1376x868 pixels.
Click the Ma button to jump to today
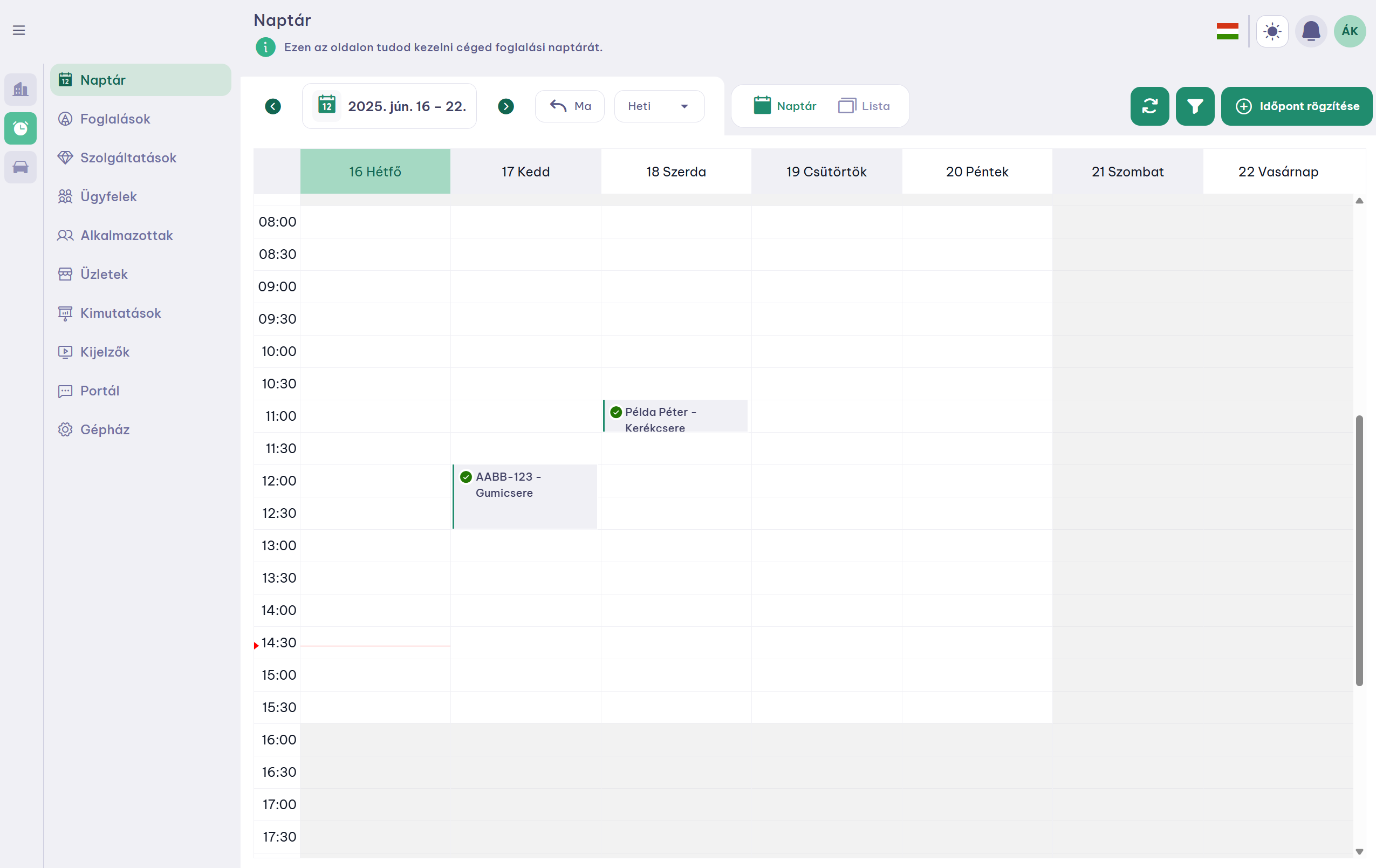[569, 106]
